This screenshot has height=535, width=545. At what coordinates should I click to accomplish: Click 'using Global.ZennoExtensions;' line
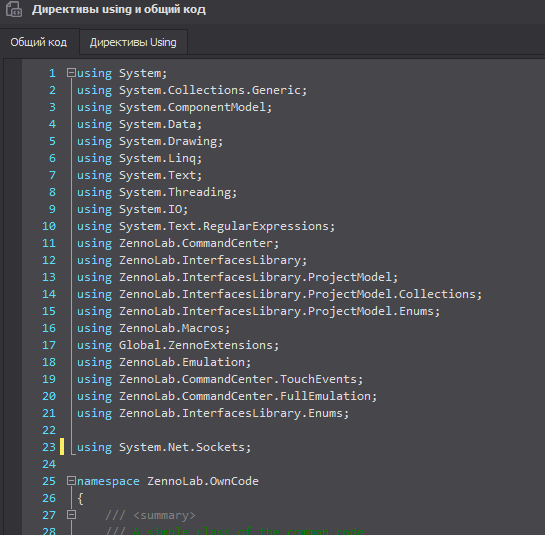[178, 345]
